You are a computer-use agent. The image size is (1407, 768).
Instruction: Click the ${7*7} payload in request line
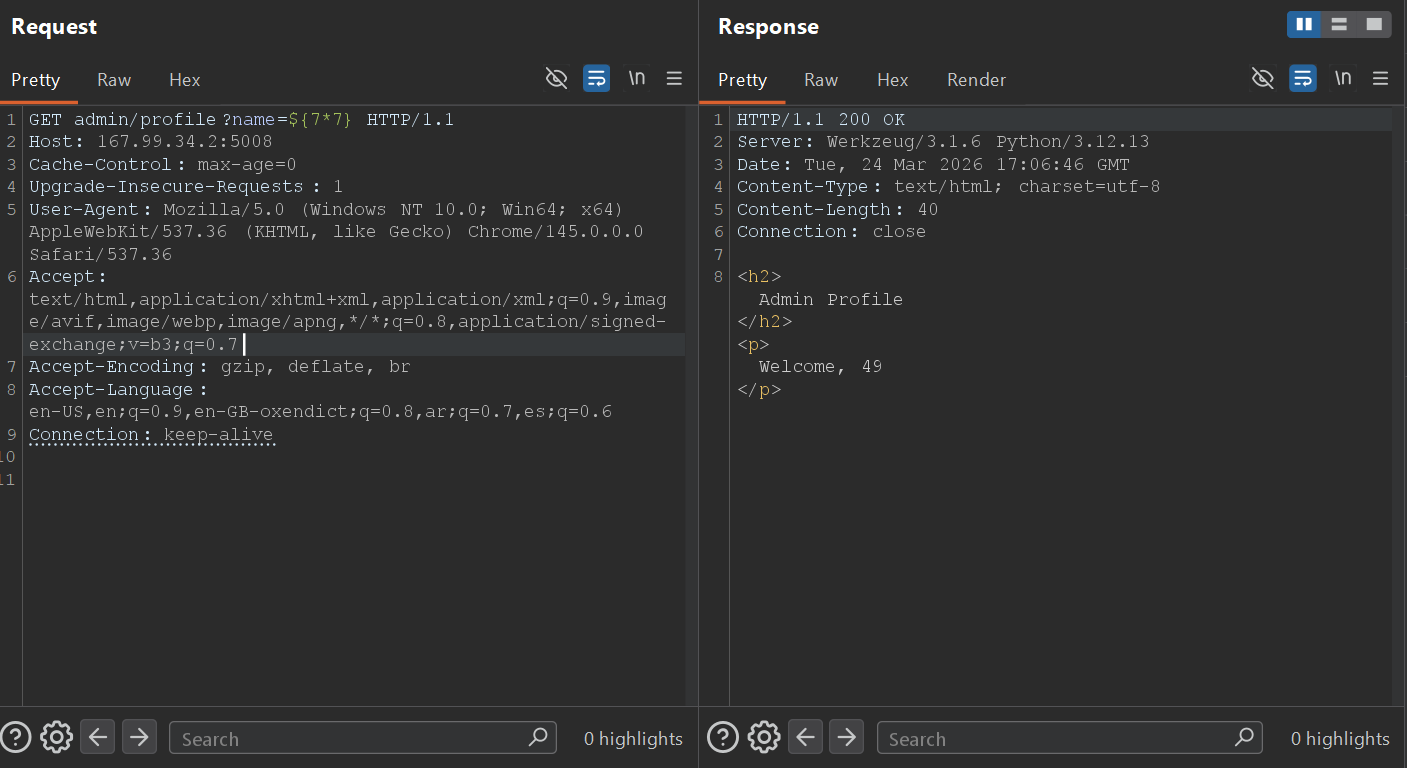click(320, 120)
